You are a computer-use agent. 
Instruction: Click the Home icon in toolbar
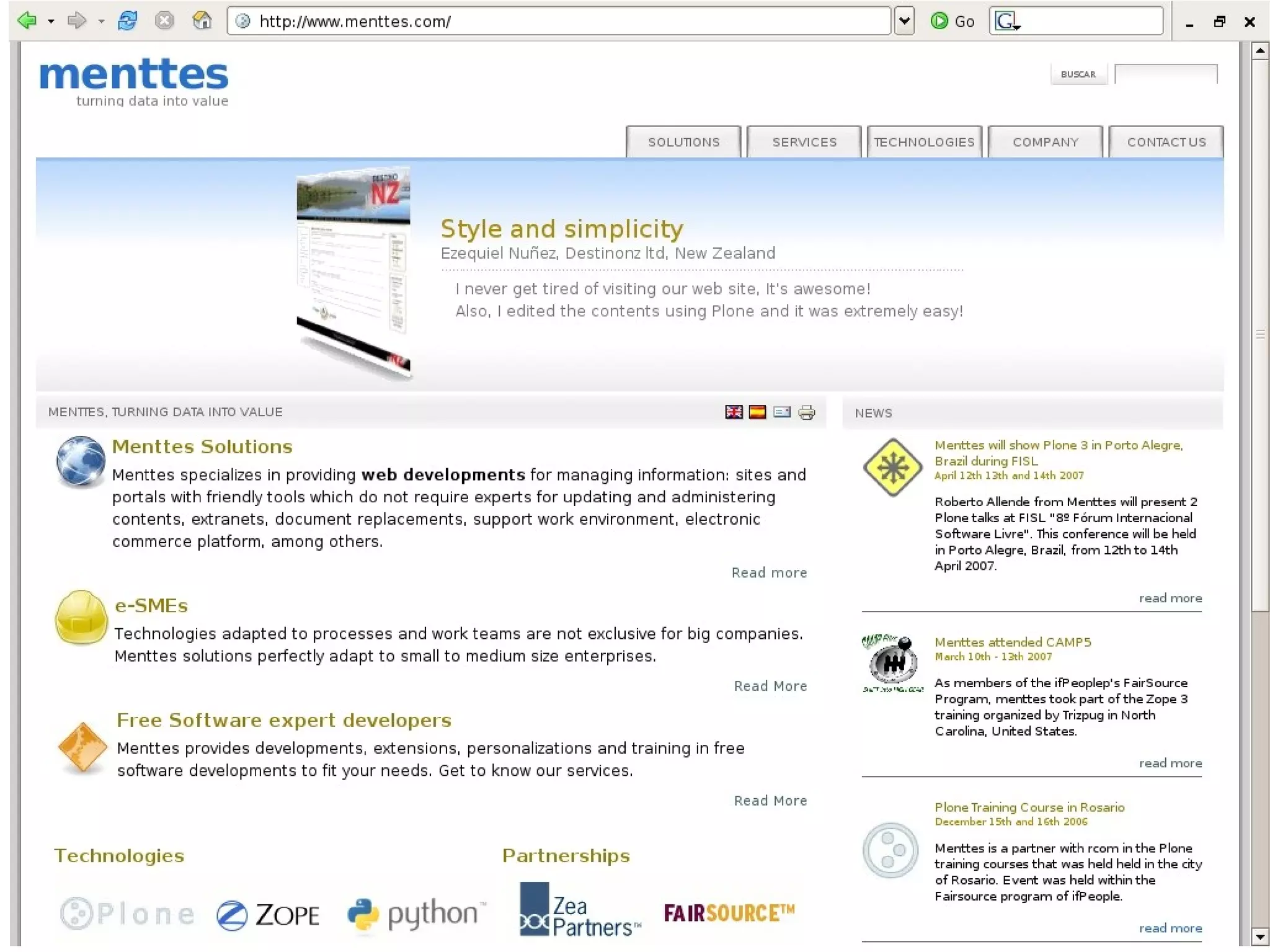(202, 21)
